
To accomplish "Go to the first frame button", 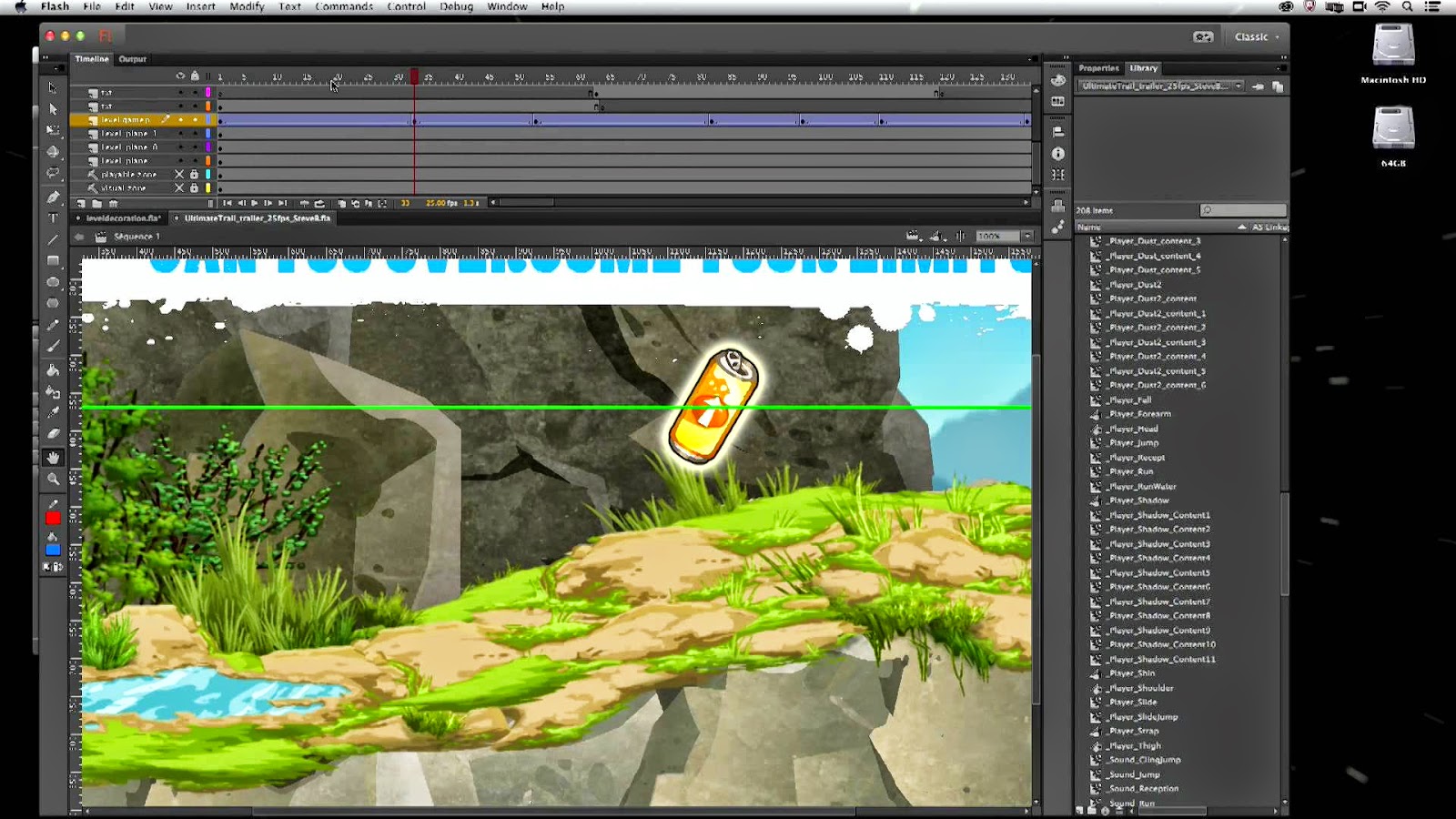I will coord(227,203).
